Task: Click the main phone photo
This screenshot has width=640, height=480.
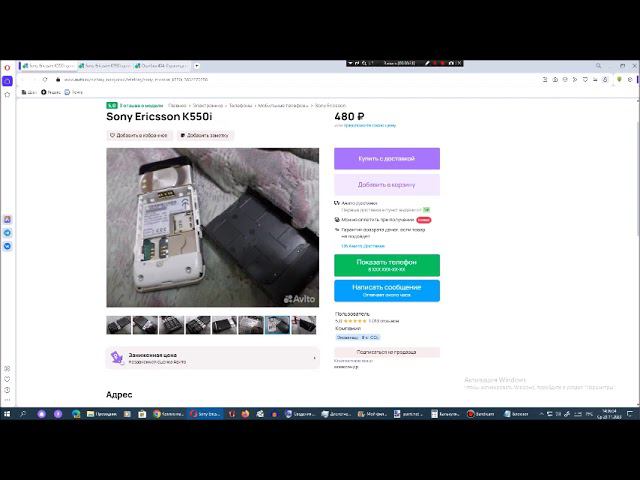Action: point(213,227)
